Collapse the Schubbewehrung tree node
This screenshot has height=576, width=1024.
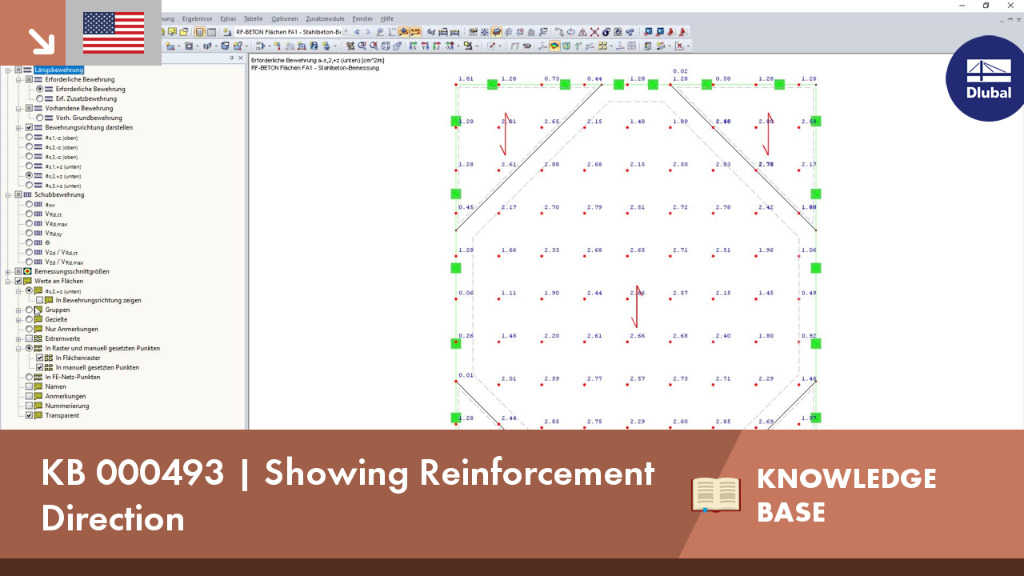(x=8, y=195)
